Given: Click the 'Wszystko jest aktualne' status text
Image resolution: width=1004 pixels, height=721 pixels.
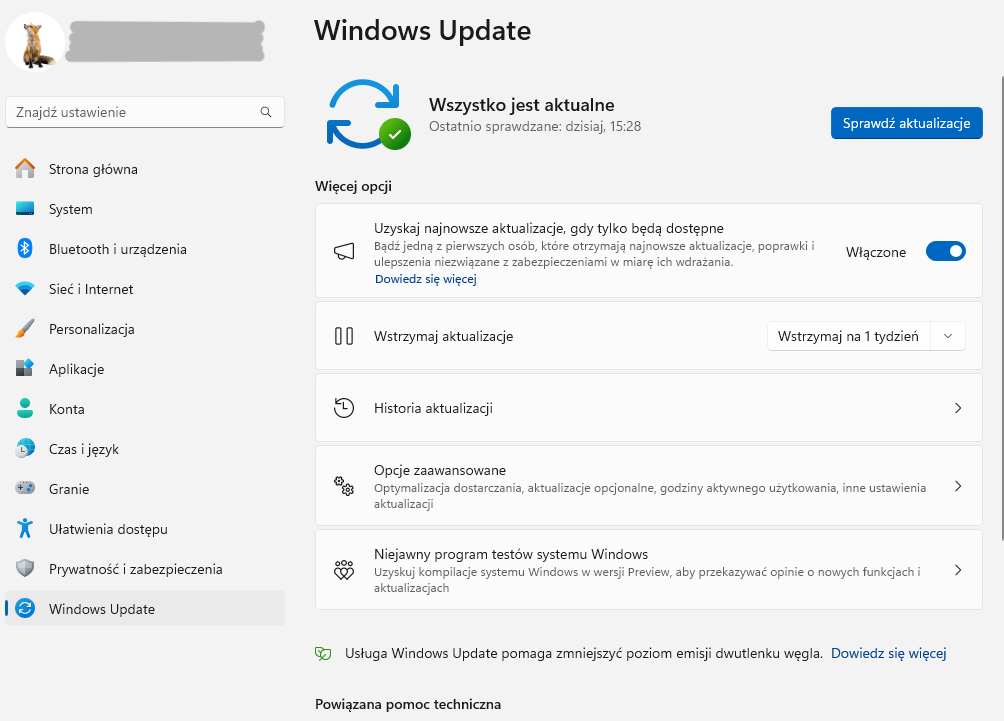Looking at the screenshot, I should point(522,104).
